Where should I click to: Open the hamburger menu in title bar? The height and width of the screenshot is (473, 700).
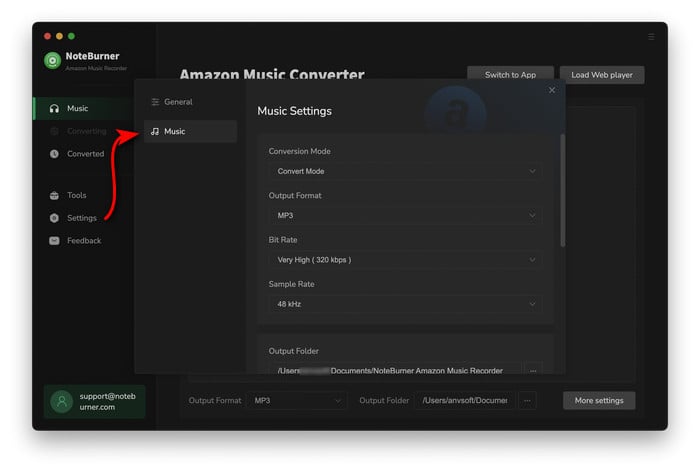[651, 37]
